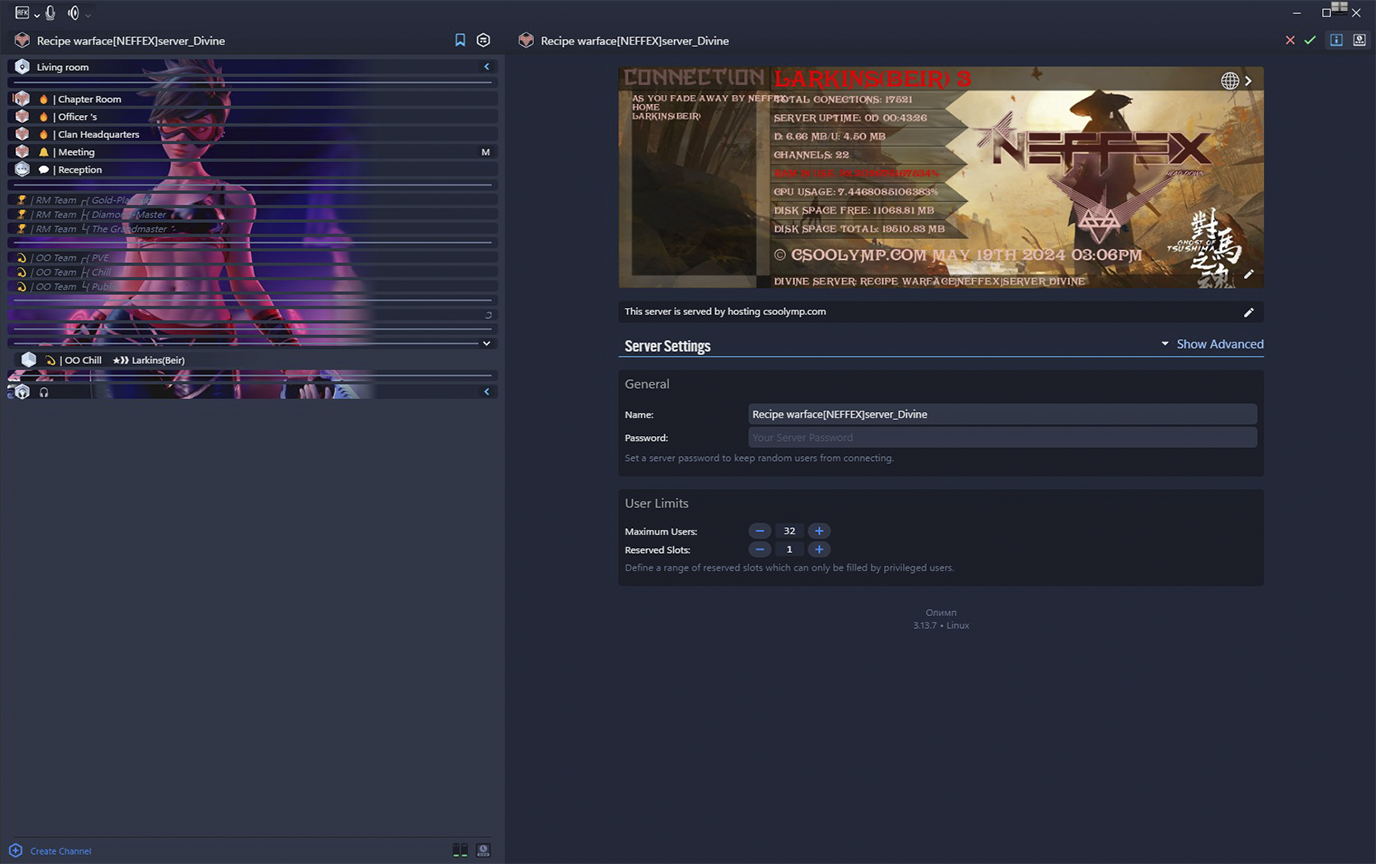Edit the banner with the pencil icon
Viewport: 1376px width, 864px height.
click(1249, 274)
